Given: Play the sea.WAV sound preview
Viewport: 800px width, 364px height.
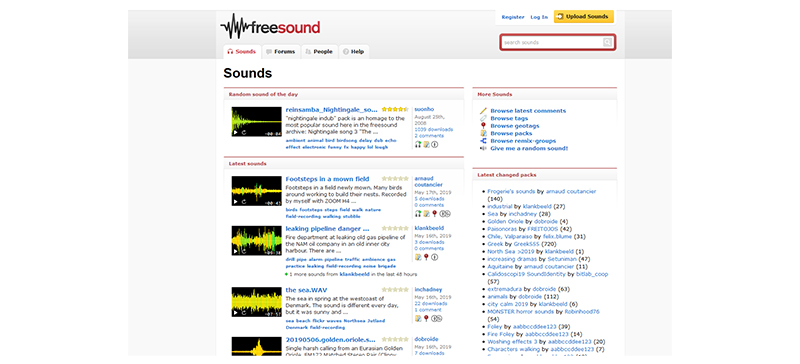Looking at the screenshot, I should point(236,313).
